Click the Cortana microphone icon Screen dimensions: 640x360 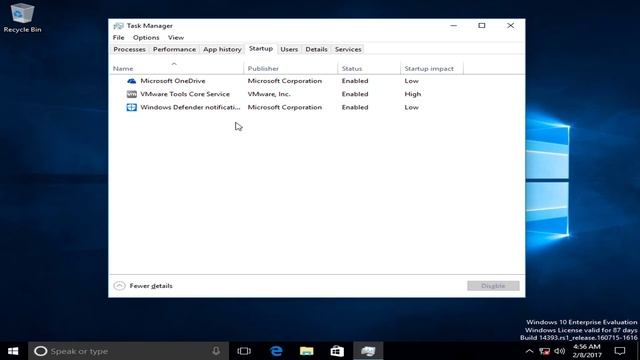(x=216, y=351)
